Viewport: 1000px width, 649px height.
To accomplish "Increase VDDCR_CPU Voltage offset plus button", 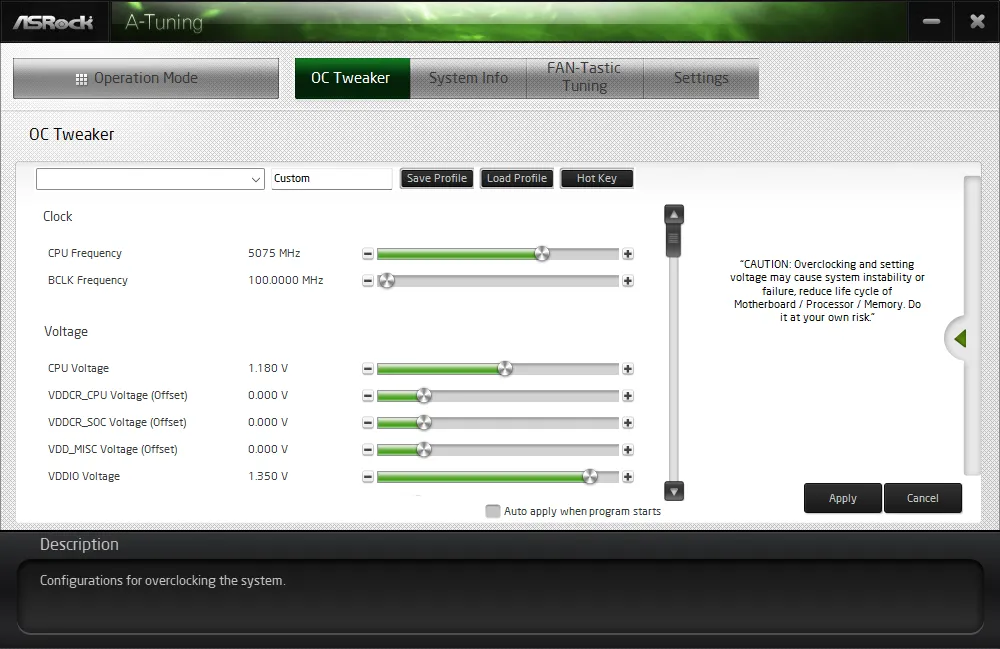I will pyautogui.click(x=628, y=396).
